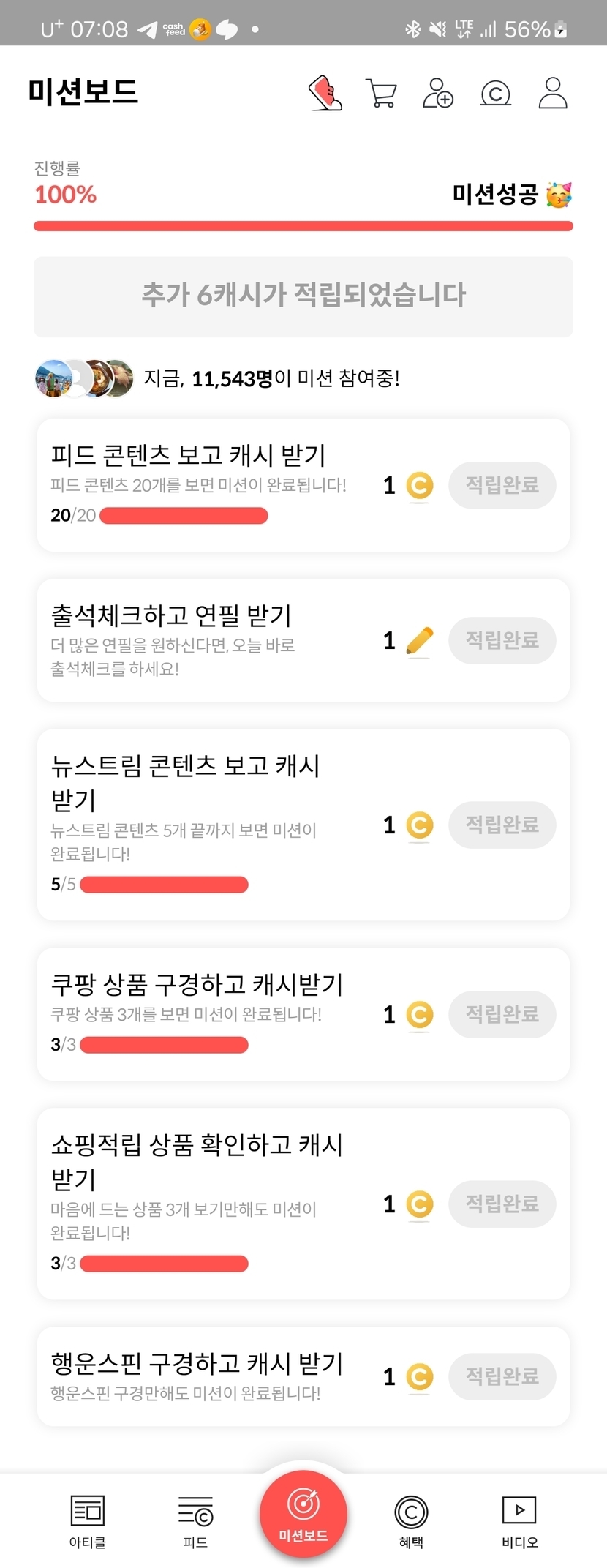Open the user profile icon

(x=553, y=93)
